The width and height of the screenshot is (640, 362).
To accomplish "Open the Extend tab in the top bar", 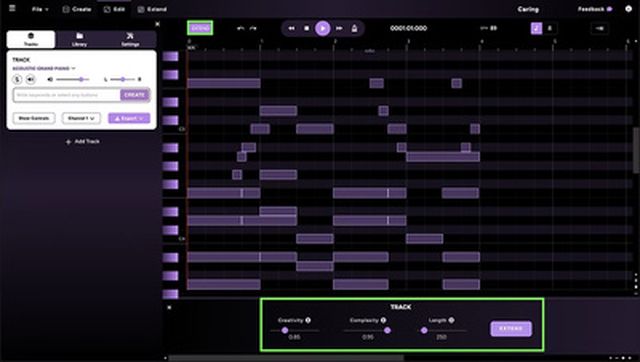I will click(x=152, y=9).
